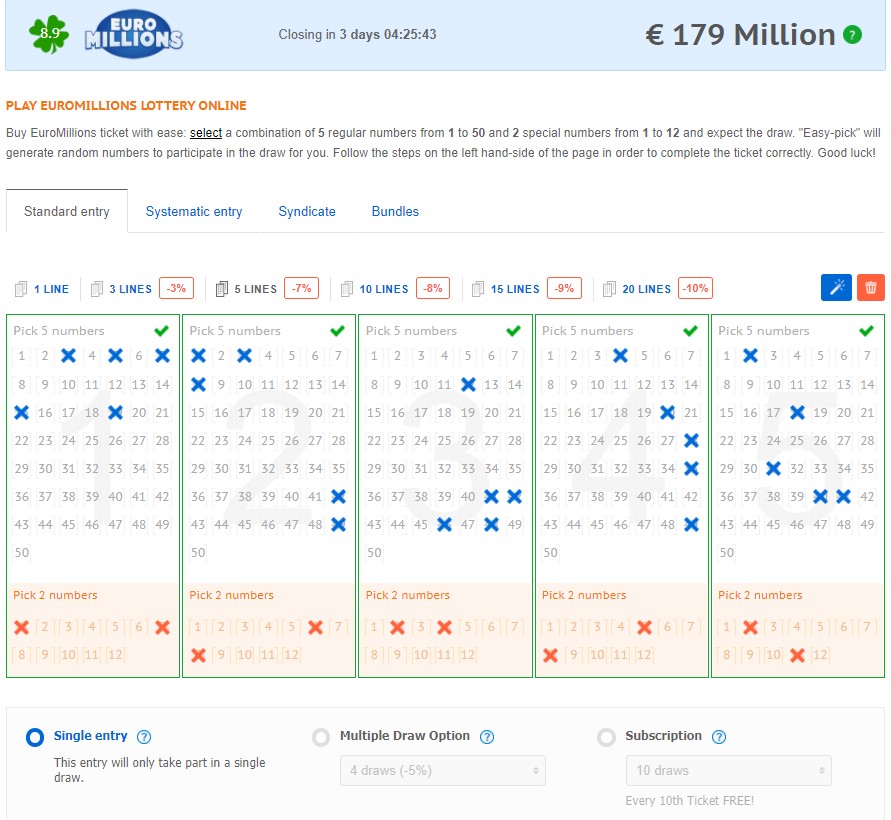Select the Multiple Draw Option radio button

pyautogui.click(x=322, y=735)
